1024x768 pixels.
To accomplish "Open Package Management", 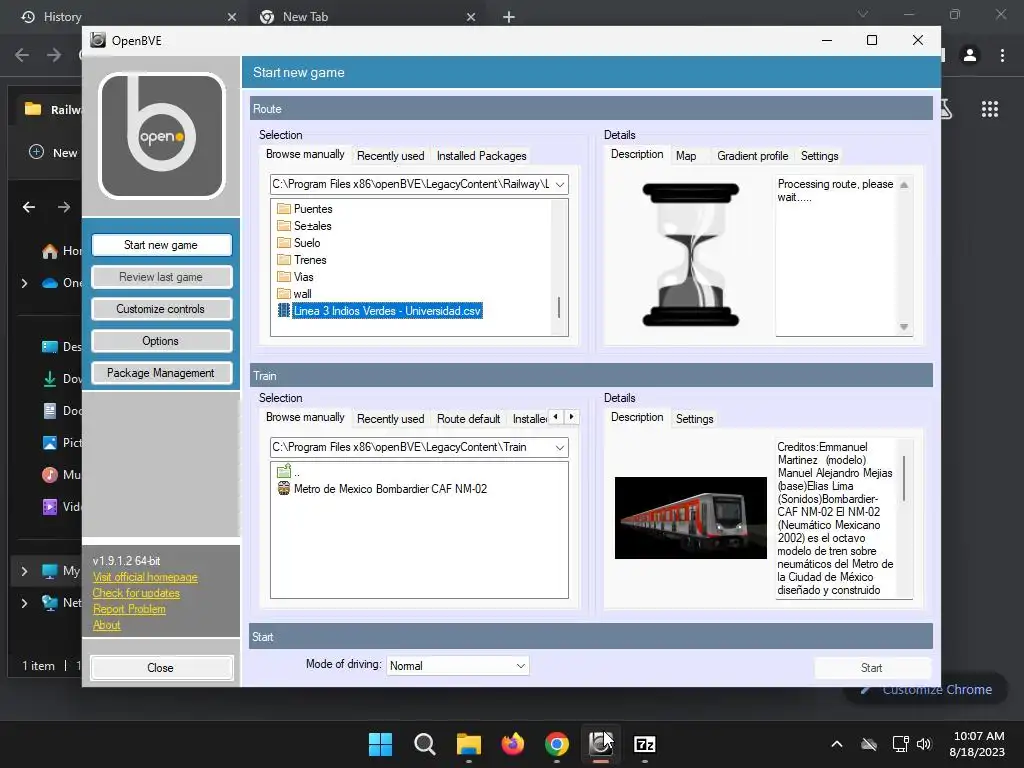I will pos(161,373).
